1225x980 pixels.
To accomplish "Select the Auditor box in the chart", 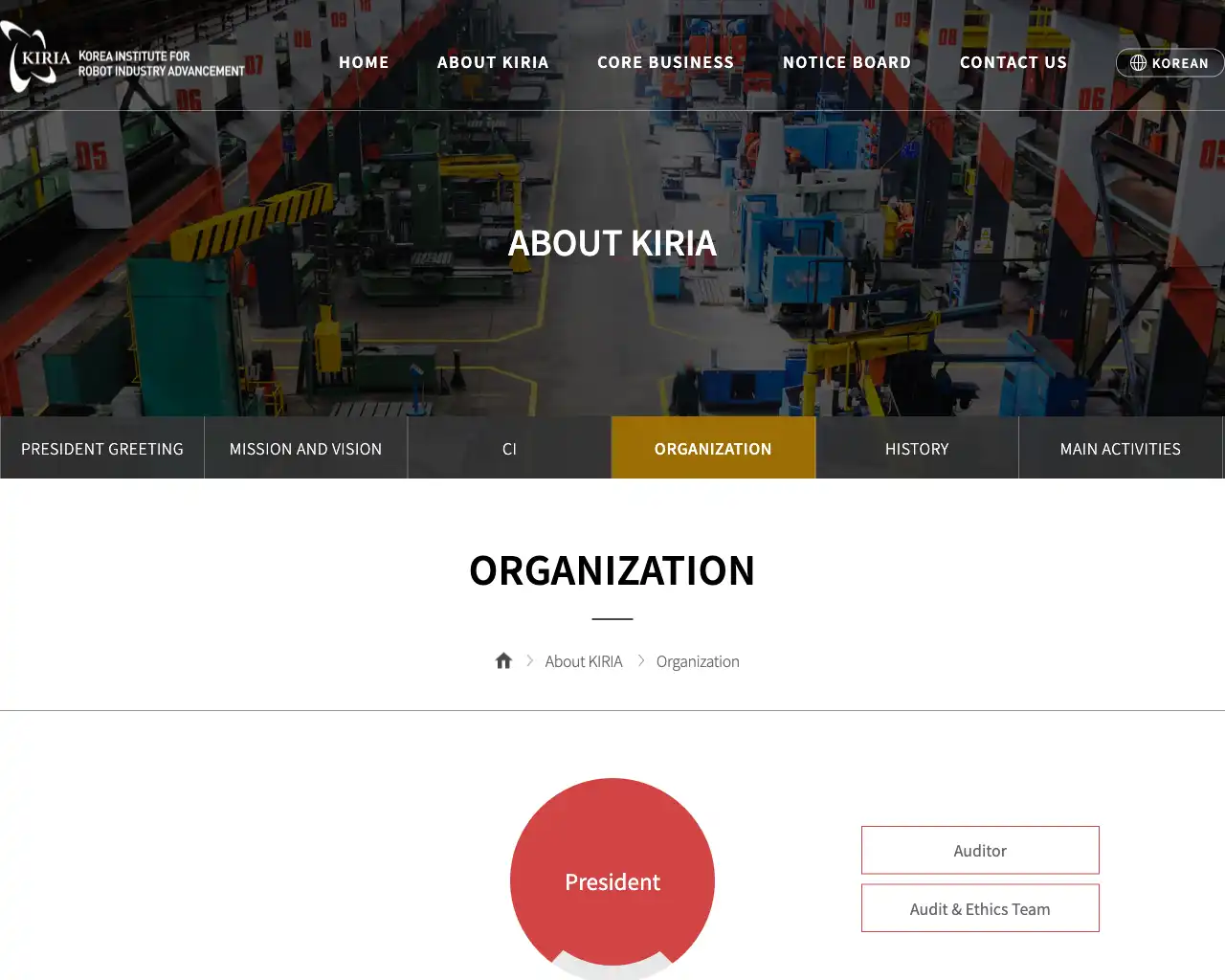I will point(980,850).
